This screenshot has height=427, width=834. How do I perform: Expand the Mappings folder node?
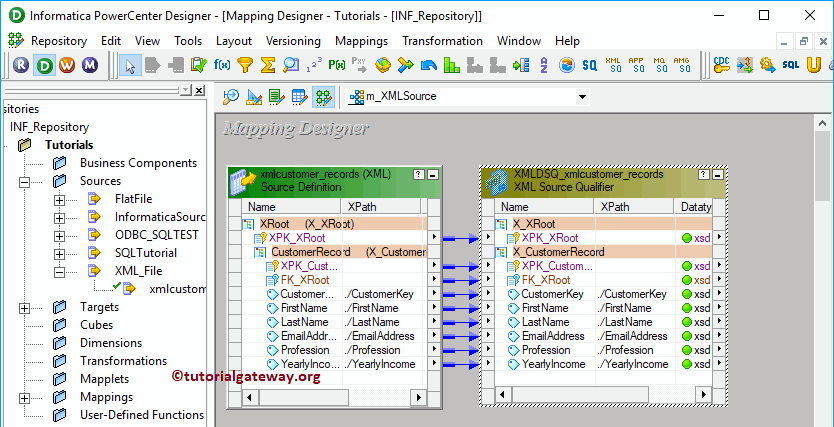click(x=23, y=398)
